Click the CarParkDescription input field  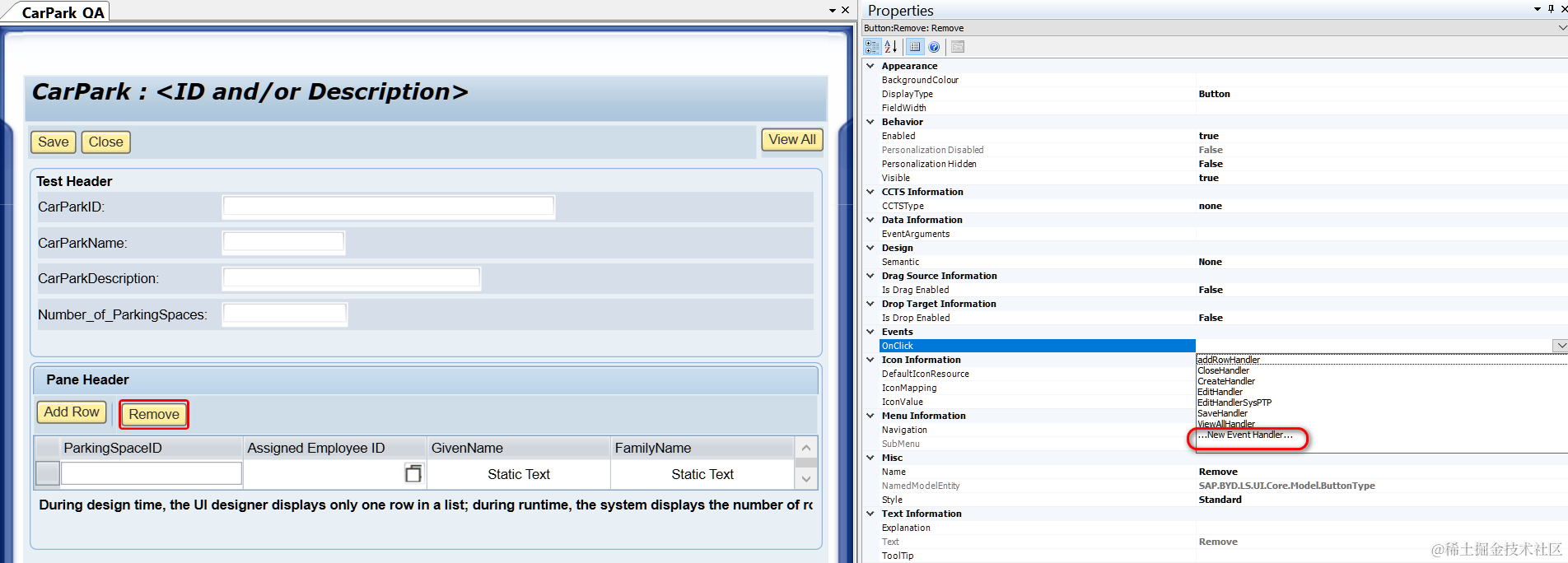[x=352, y=278]
